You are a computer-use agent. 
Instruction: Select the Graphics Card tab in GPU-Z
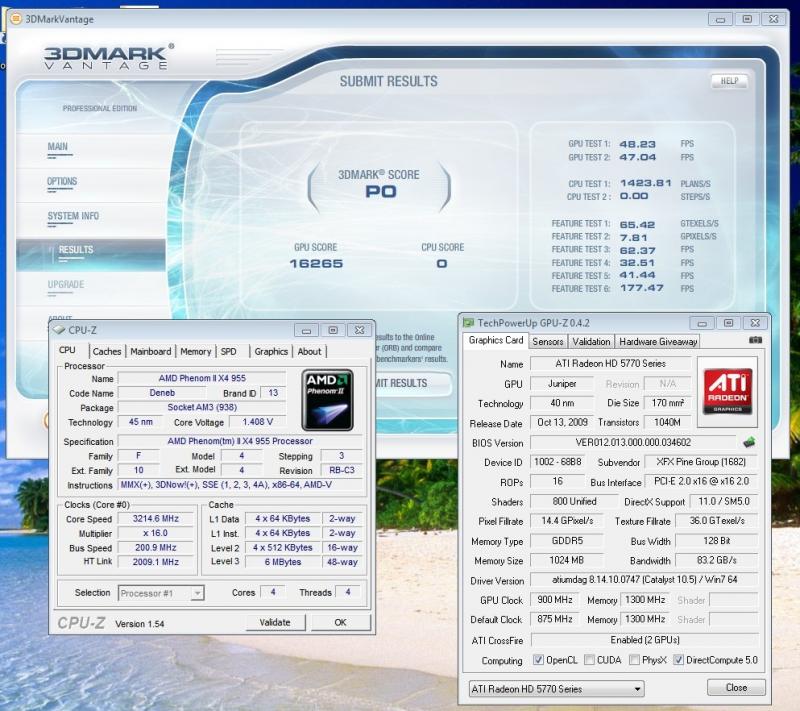496,340
